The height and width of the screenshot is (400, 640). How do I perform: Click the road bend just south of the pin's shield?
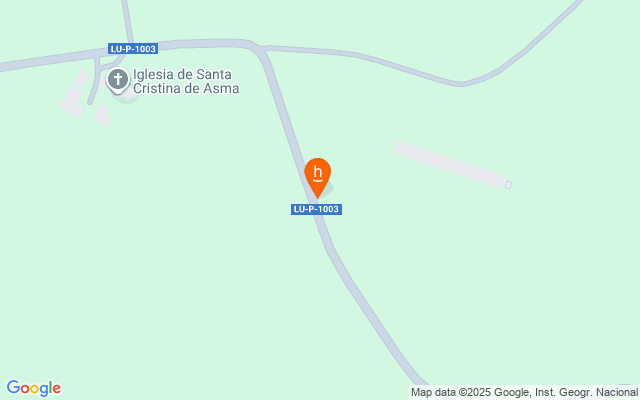click(329, 248)
